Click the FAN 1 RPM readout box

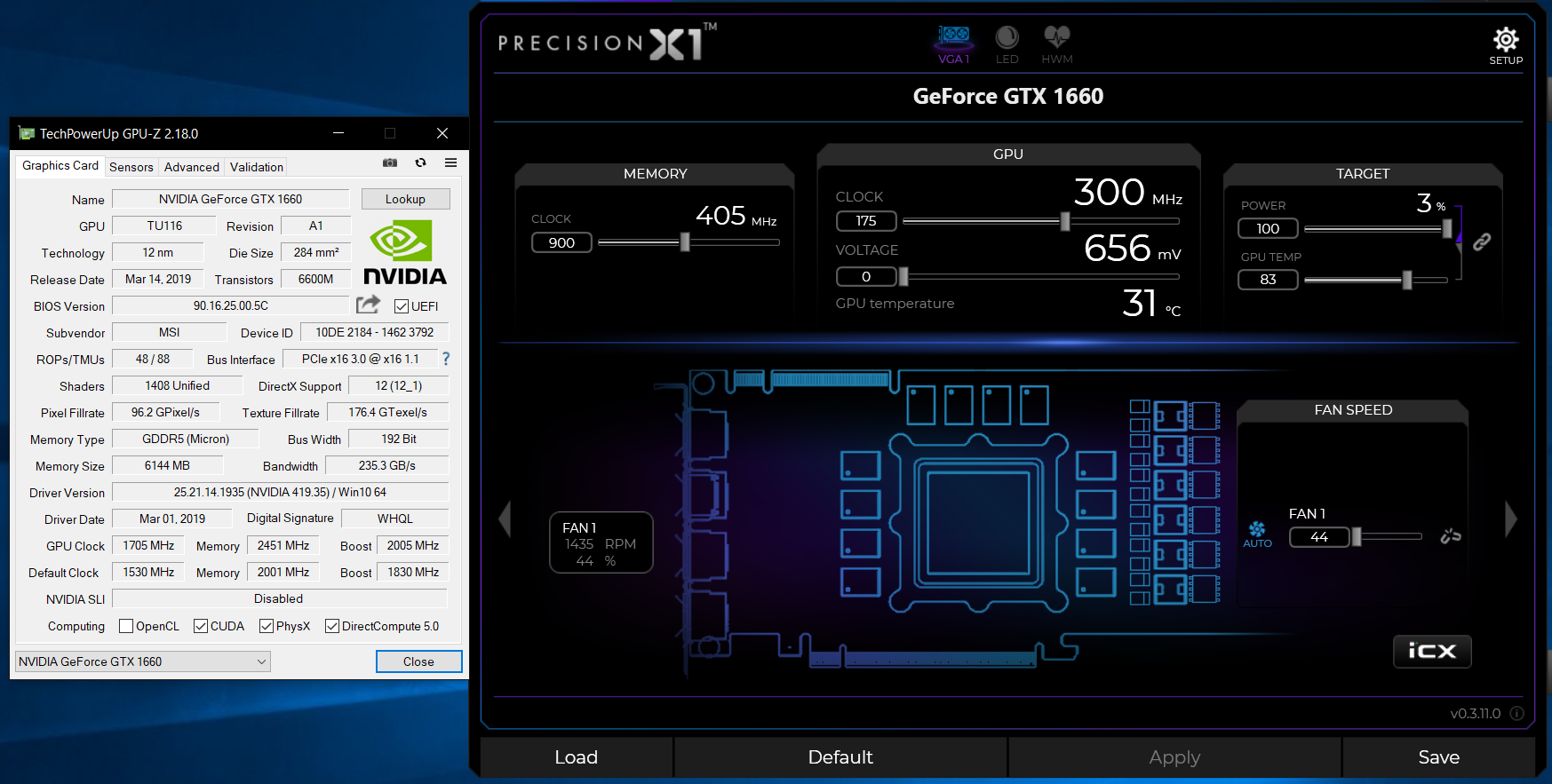pos(601,542)
